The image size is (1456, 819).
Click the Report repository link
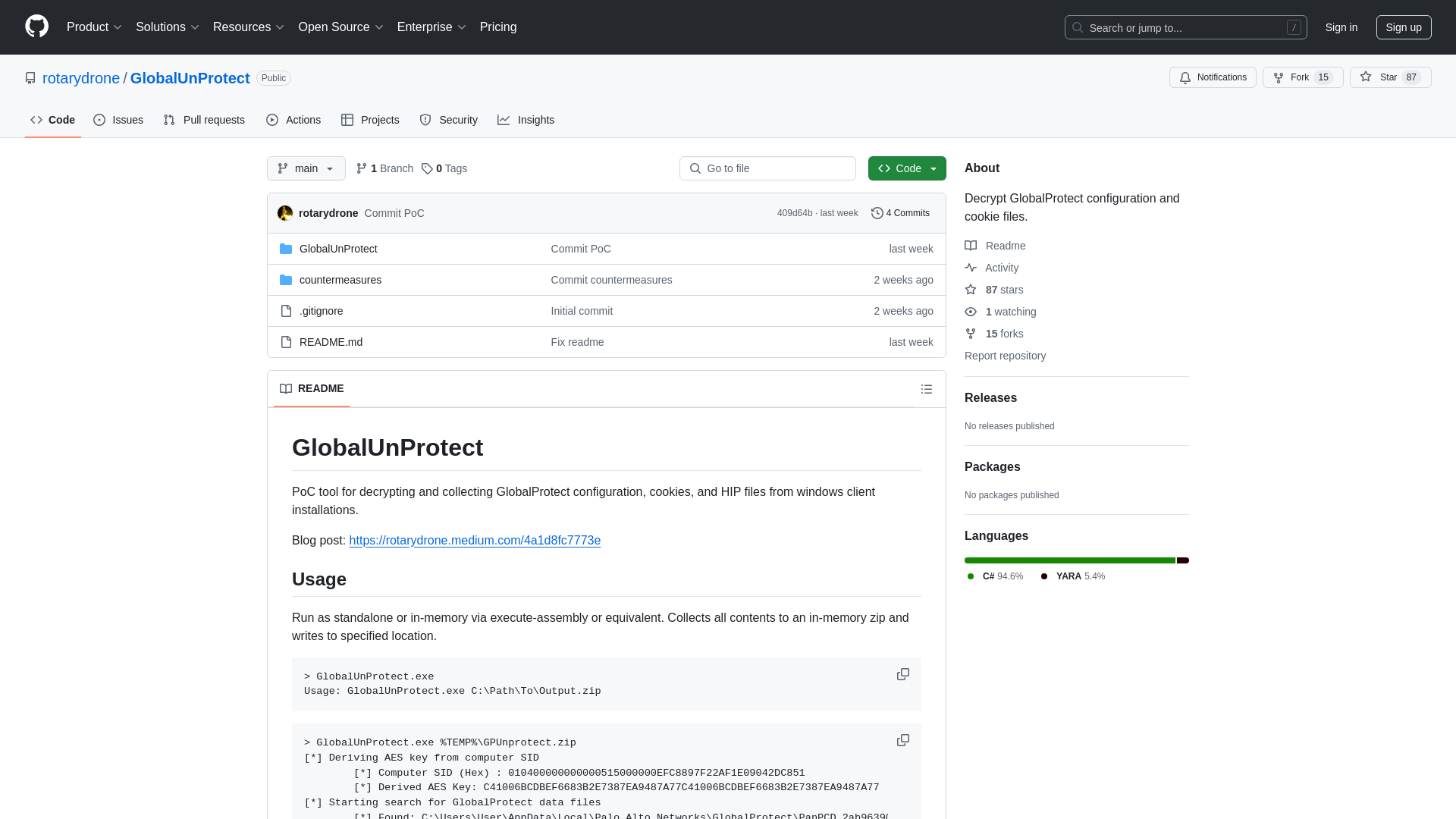1005,356
